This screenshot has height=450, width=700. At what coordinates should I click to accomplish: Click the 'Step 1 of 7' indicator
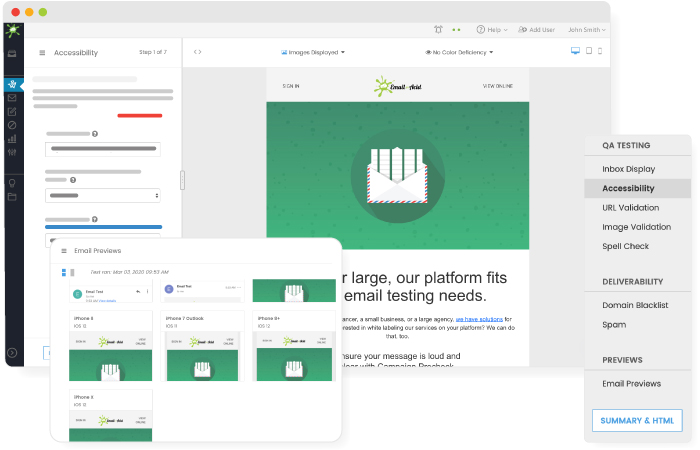pyautogui.click(x=153, y=52)
